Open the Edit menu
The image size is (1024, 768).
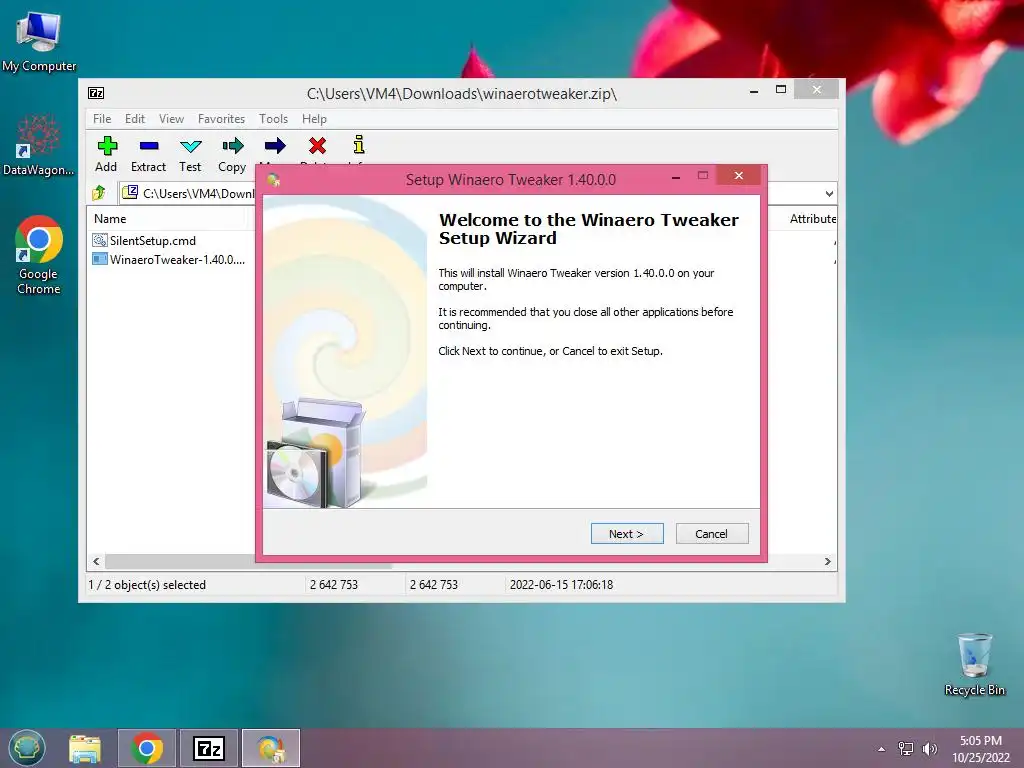point(135,119)
